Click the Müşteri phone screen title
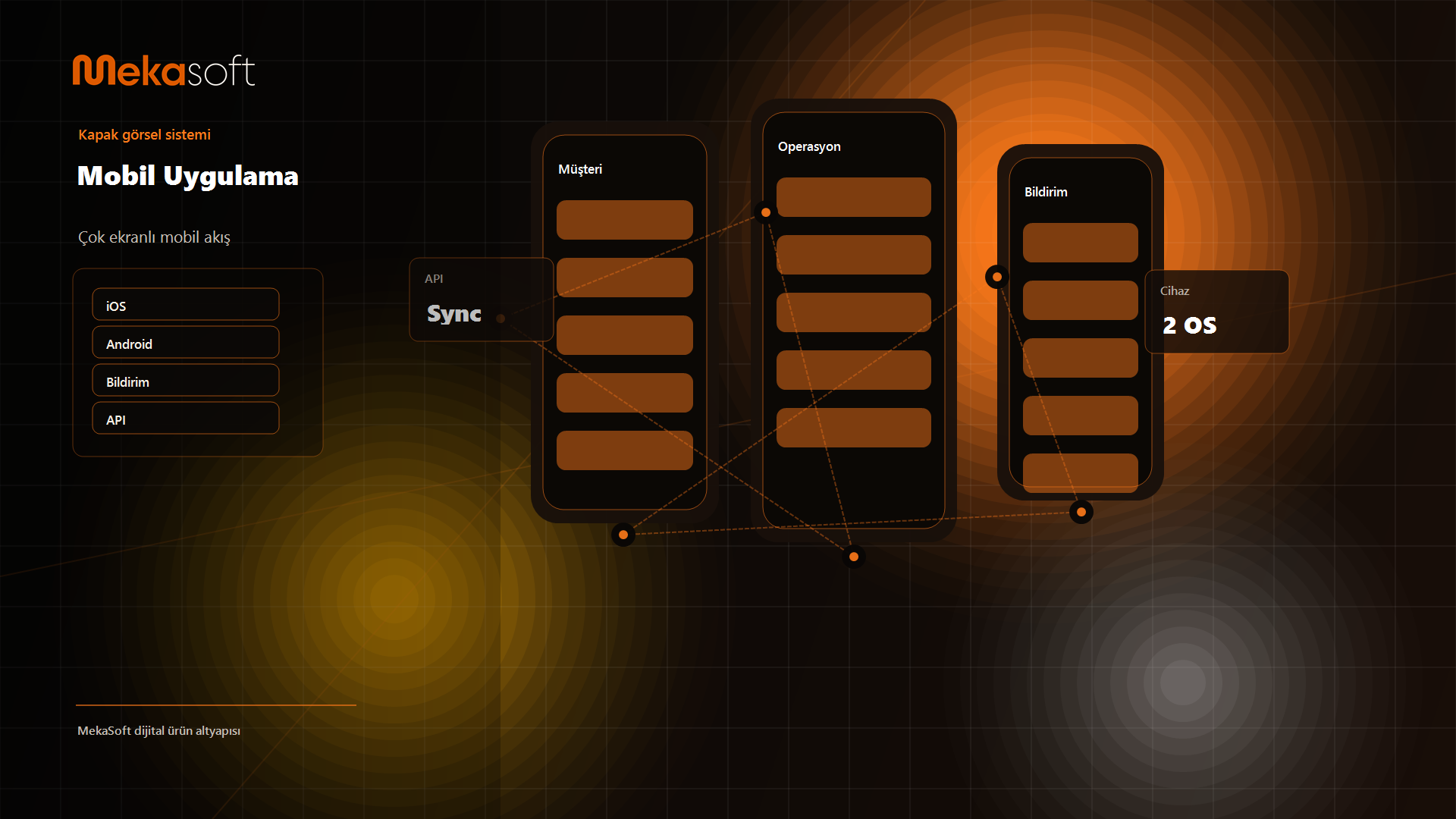The height and width of the screenshot is (819, 1456). coord(580,169)
